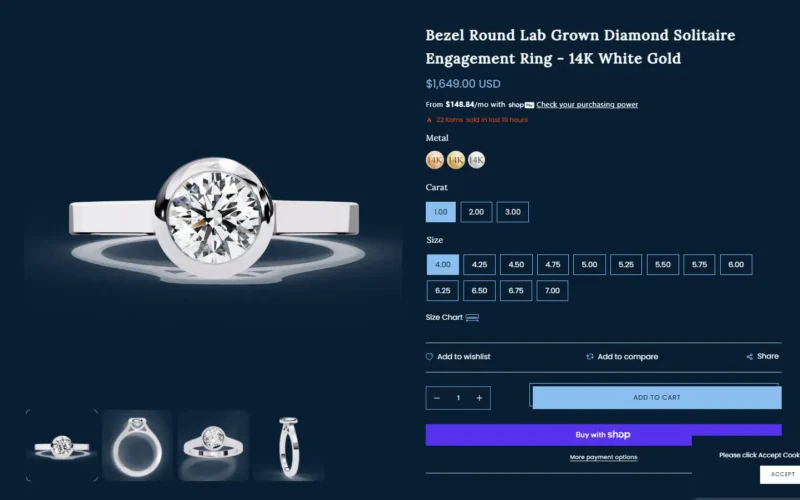This screenshot has height=500, width=800.
Task: Click the wishlist heart icon
Action: [x=429, y=357]
